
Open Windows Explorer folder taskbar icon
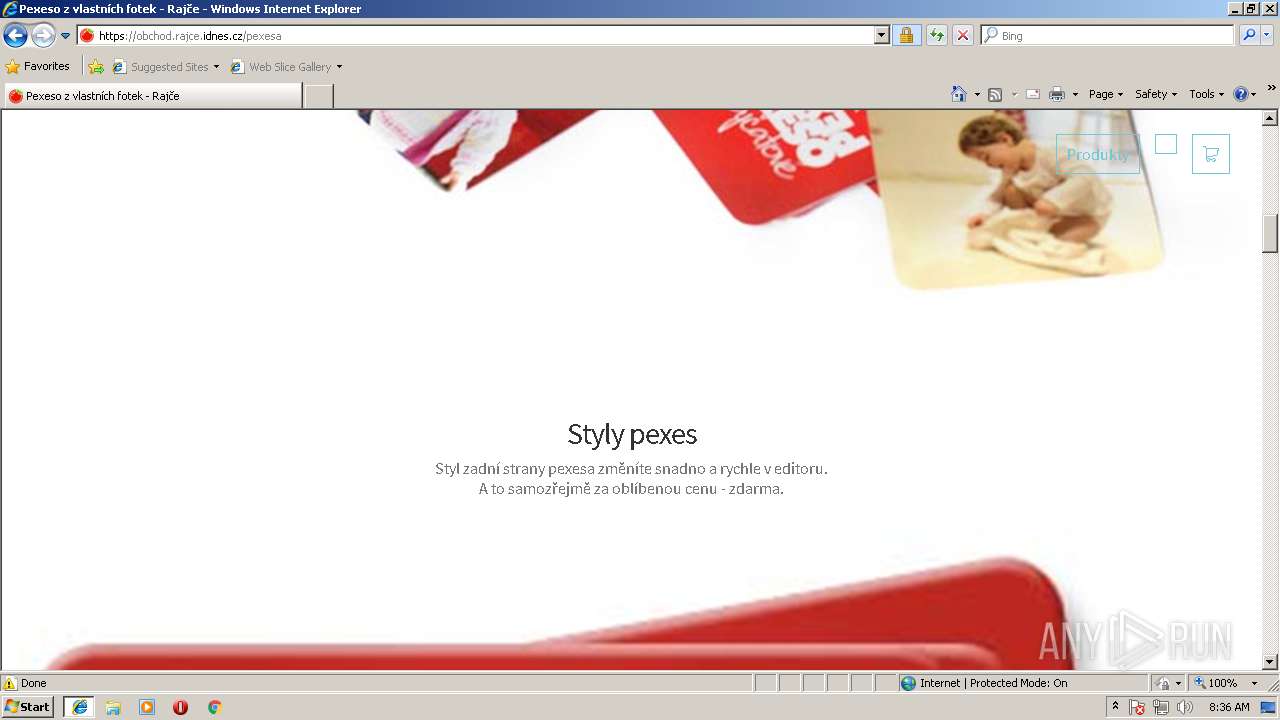click(113, 707)
